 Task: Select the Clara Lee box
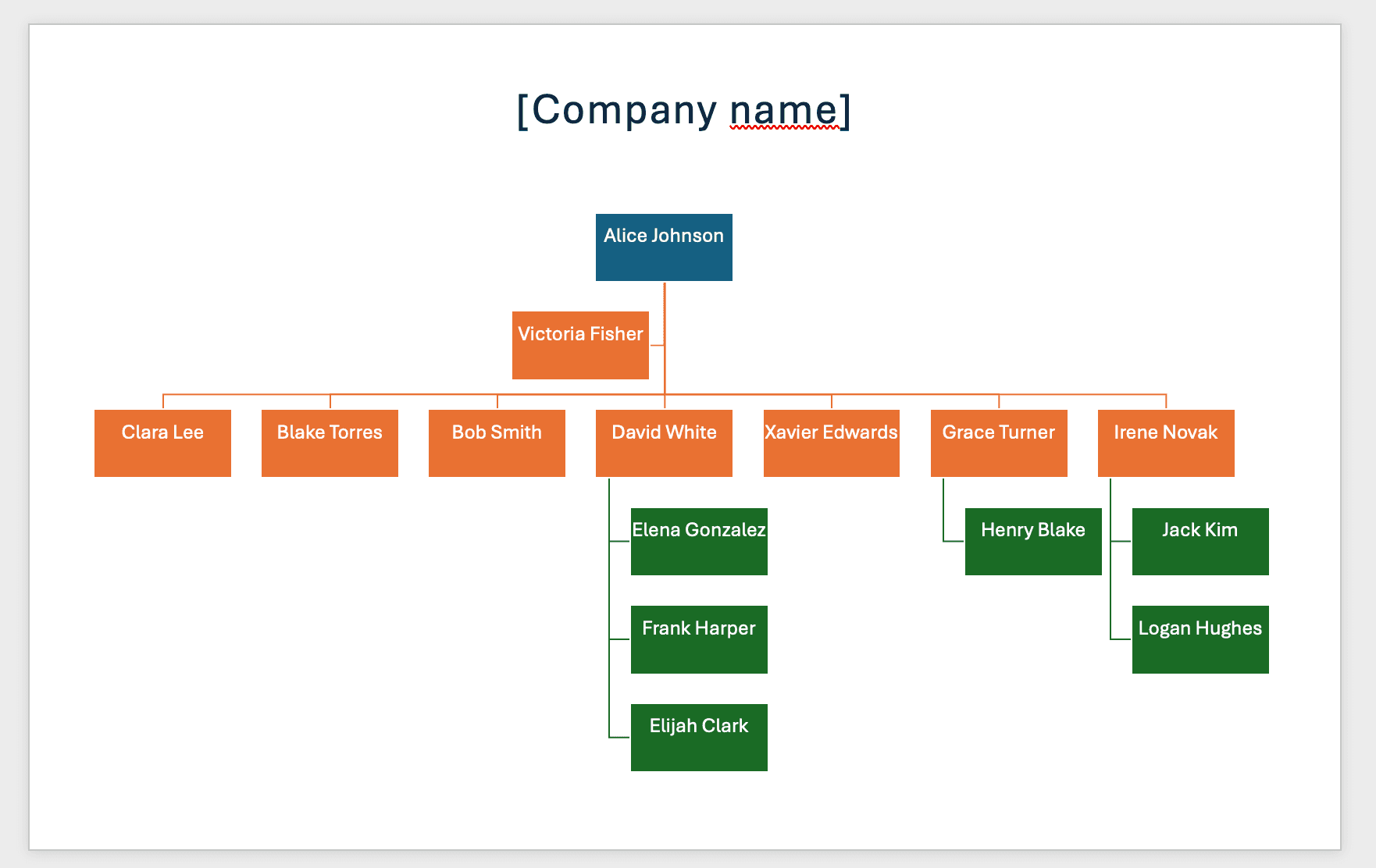pyautogui.click(x=162, y=443)
